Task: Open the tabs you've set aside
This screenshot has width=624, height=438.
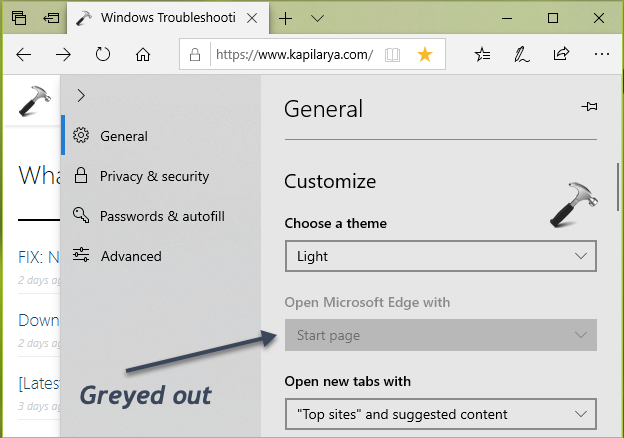Action: (x=19, y=18)
